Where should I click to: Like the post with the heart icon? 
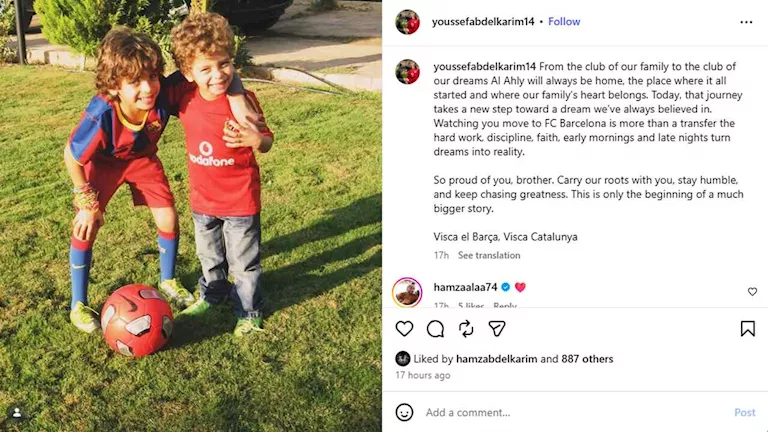[404, 329]
